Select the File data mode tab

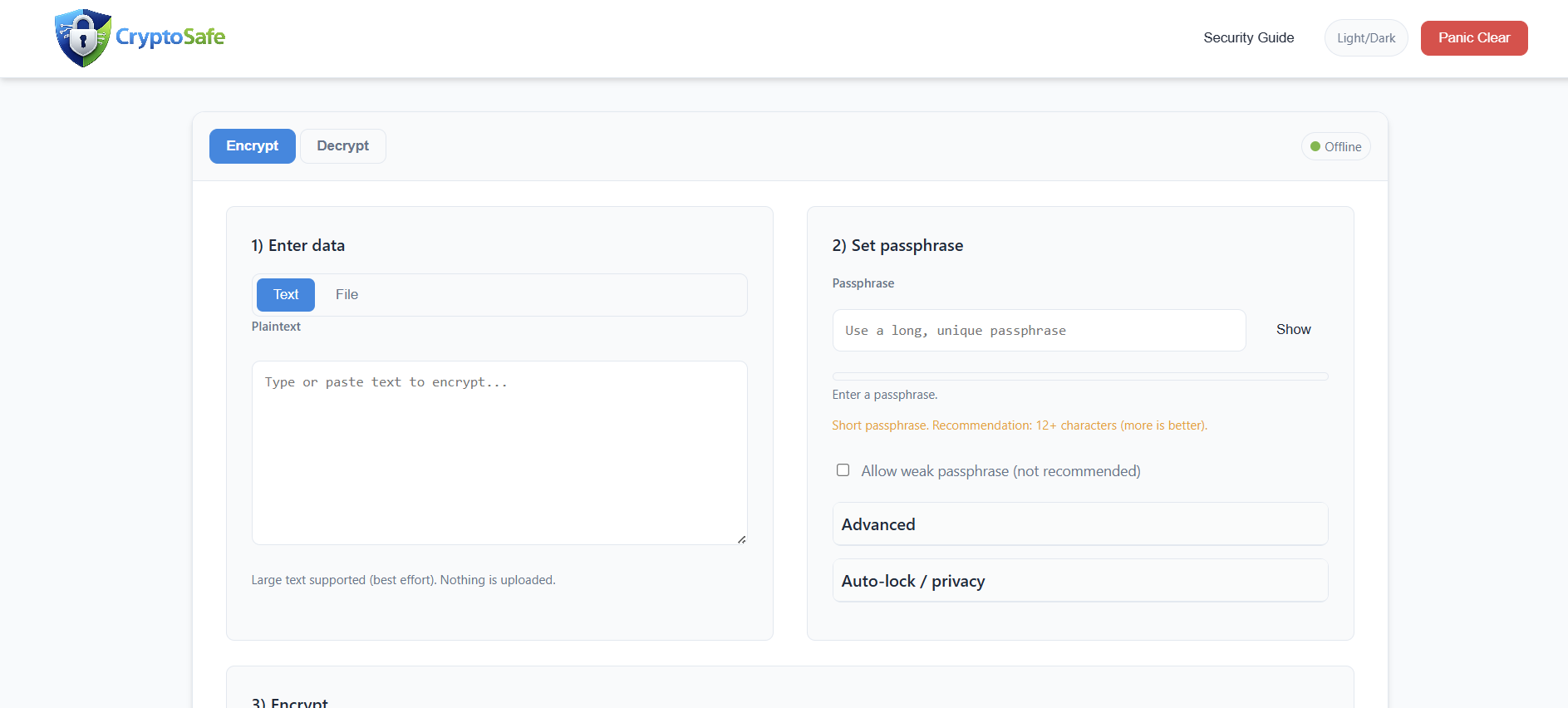(x=347, y=295)
